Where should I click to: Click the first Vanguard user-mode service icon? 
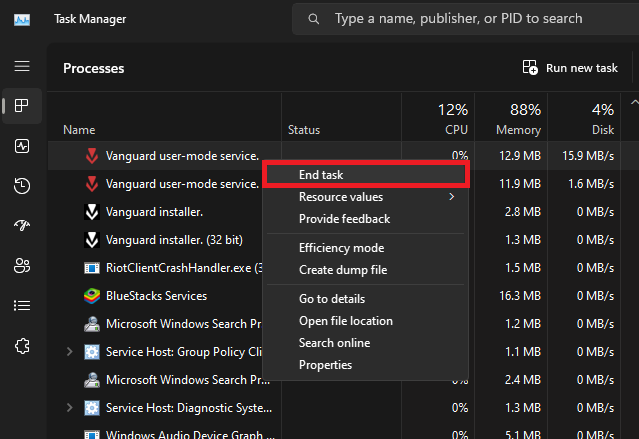[x=92, y=156]
